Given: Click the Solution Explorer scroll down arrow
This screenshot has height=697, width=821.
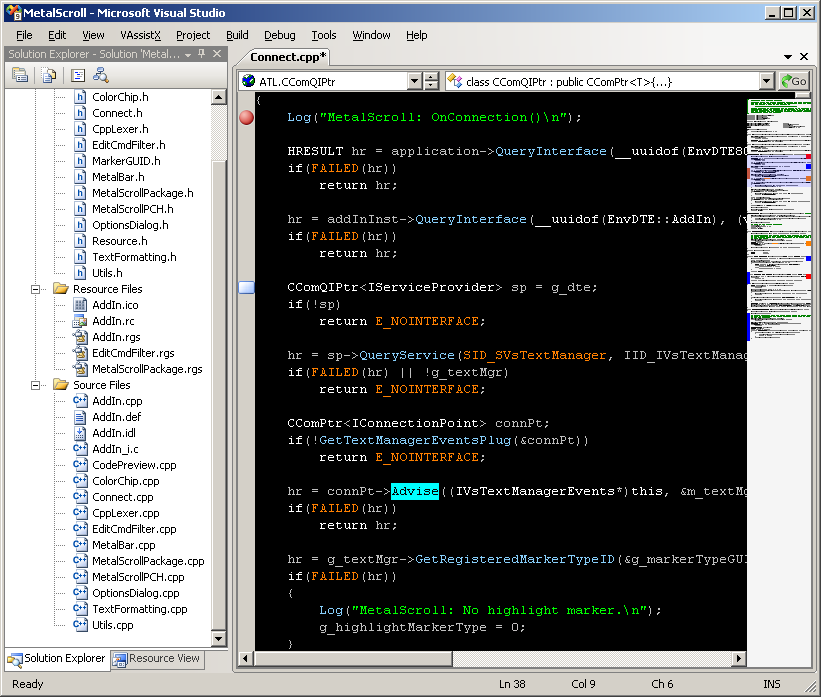Looking at the screenshot, I should click(218, 638).
